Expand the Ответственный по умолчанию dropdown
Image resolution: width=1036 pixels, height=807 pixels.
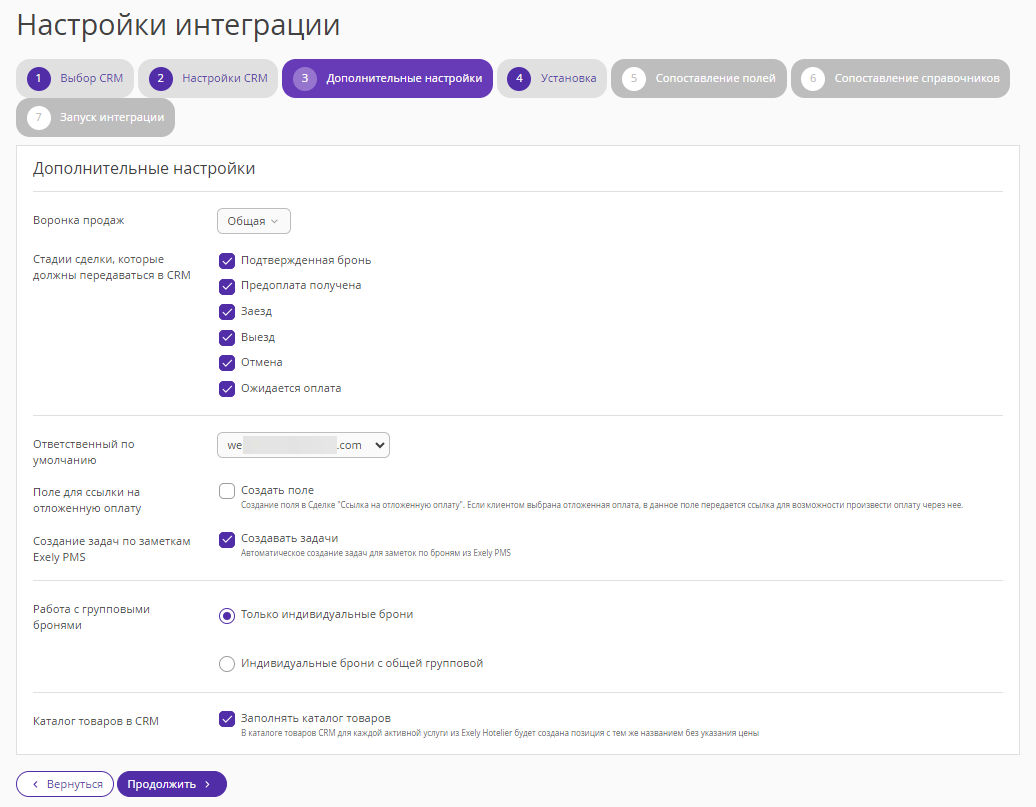(303, 445)
